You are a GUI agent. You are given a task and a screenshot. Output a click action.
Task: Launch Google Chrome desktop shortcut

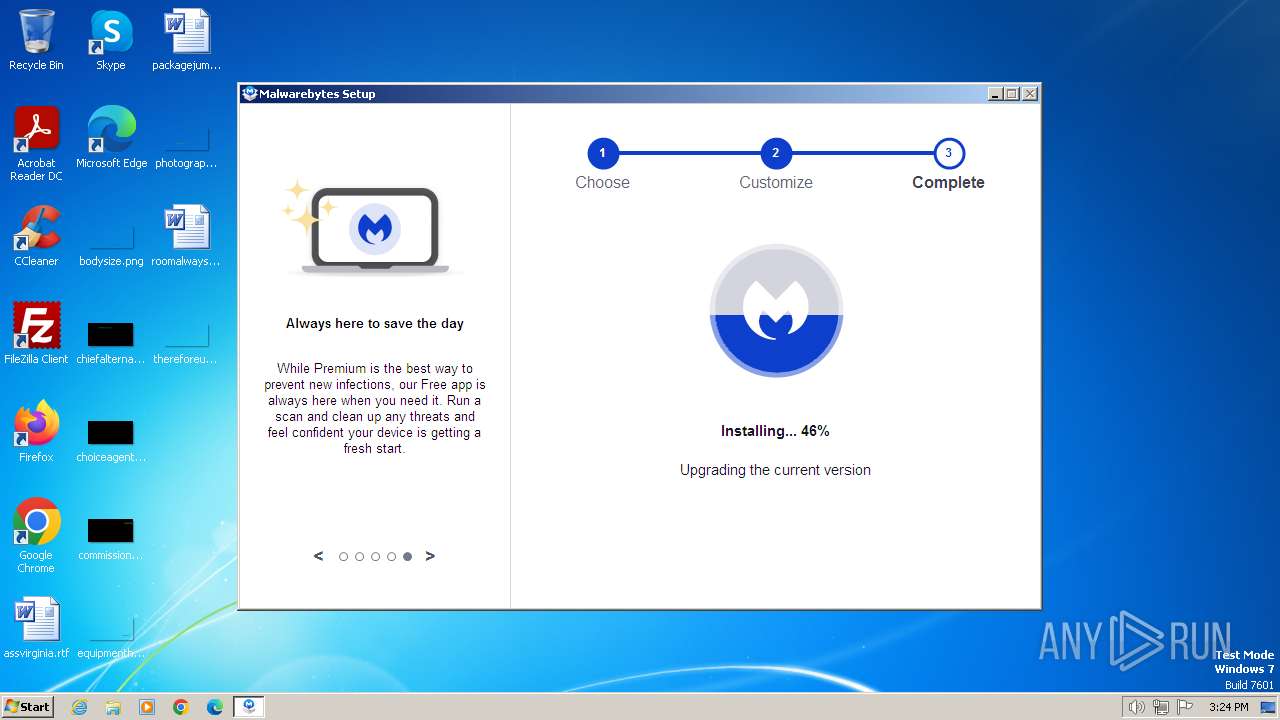[x=36, y=536]
